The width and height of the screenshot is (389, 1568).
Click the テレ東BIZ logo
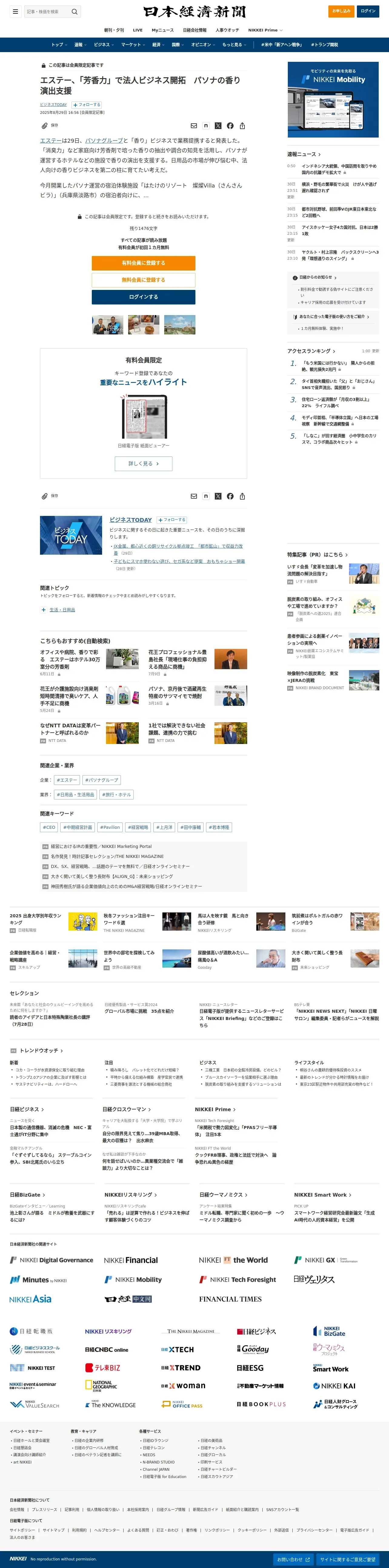(x=102, y=1368)
